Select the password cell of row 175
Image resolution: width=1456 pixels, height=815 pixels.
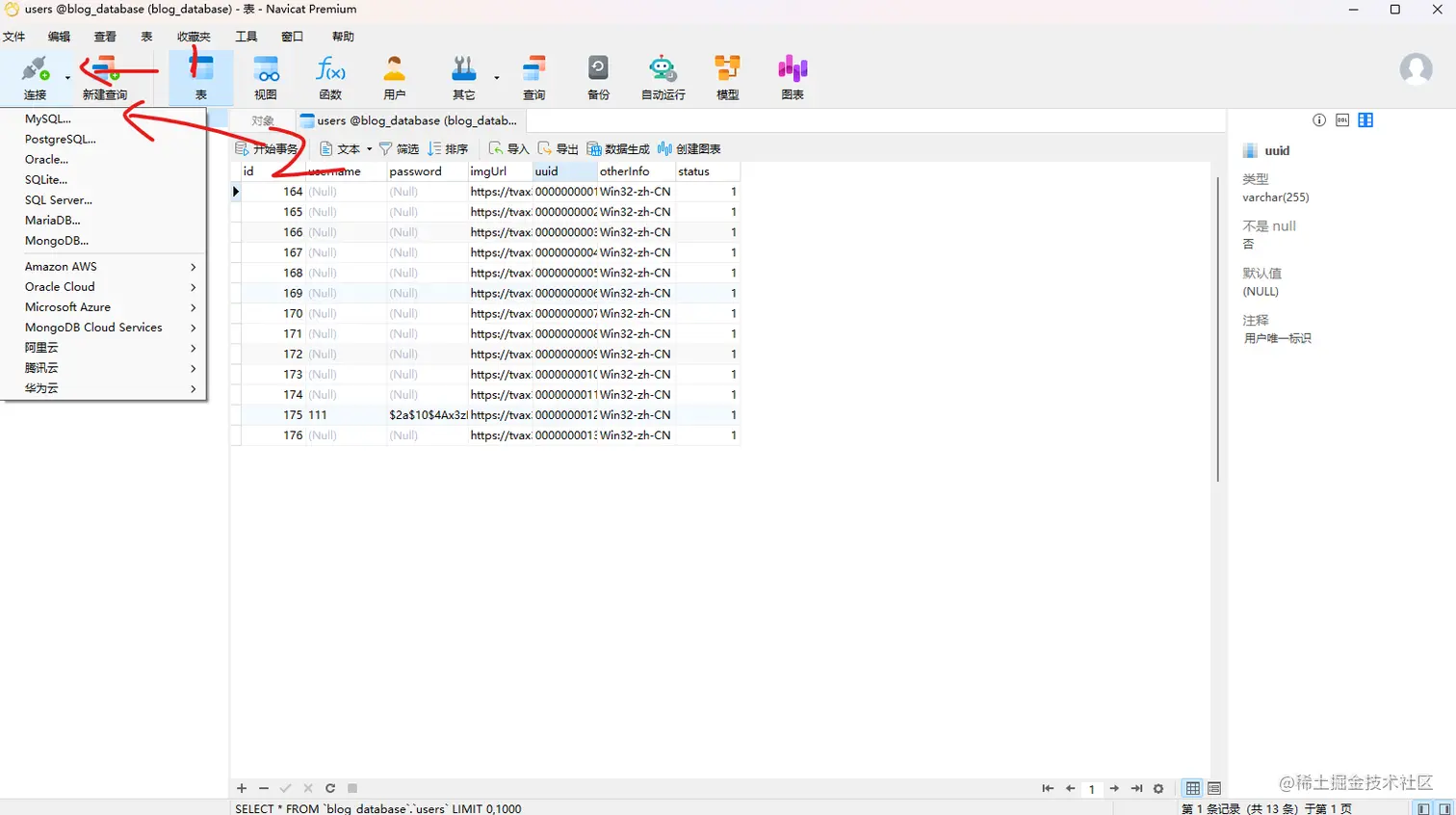pyautogui.click(x=428, y=415)
